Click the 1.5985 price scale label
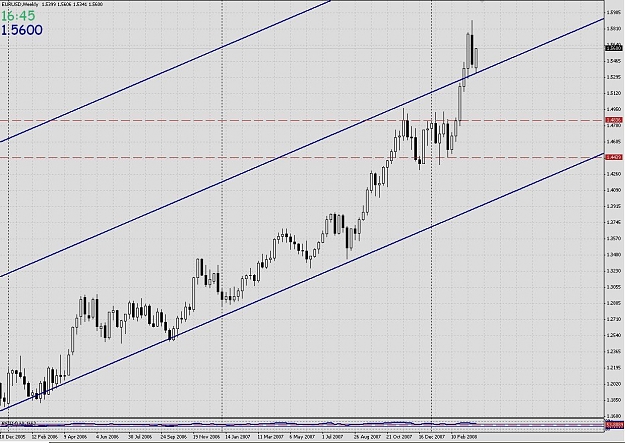The width and height of the screenshot is (625, 443). tap(614, 12)
